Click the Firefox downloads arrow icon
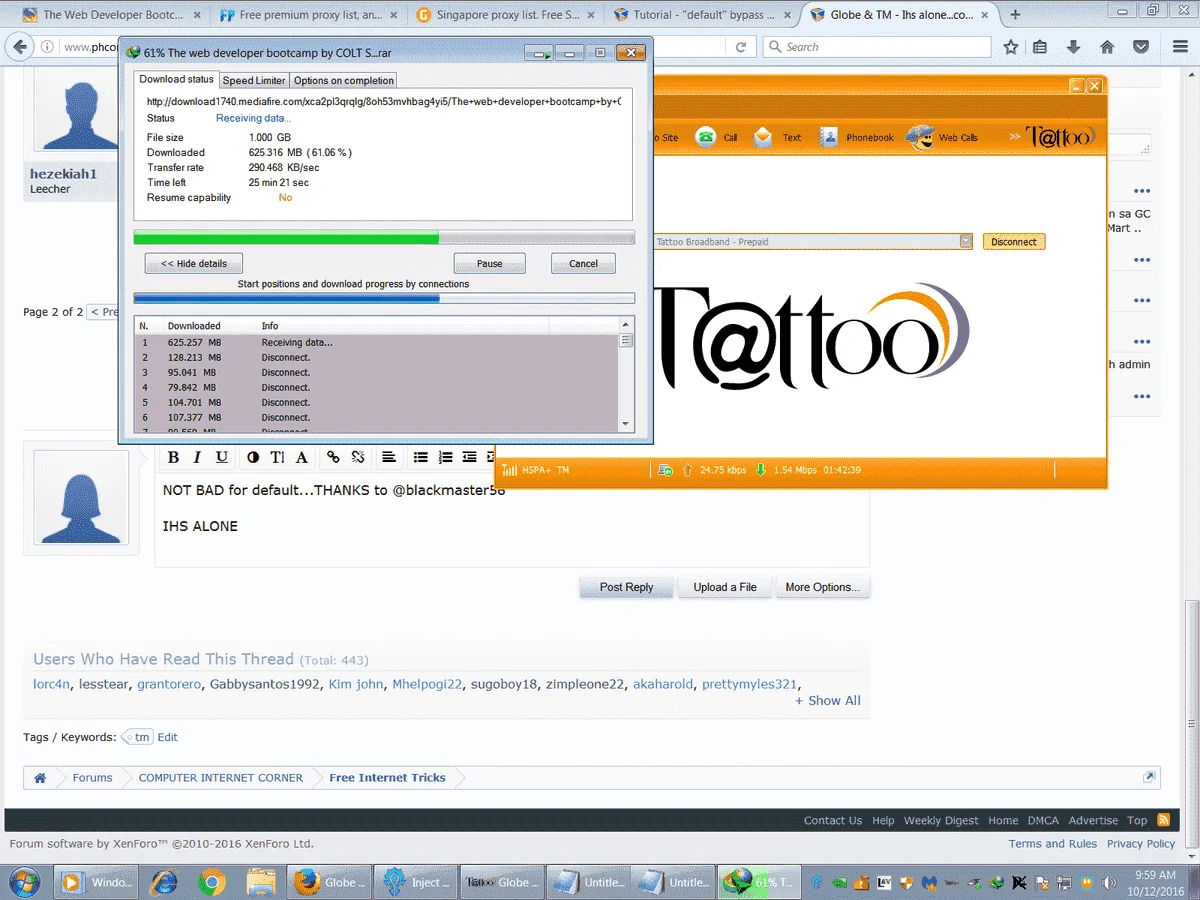 tap(1074, 47)
